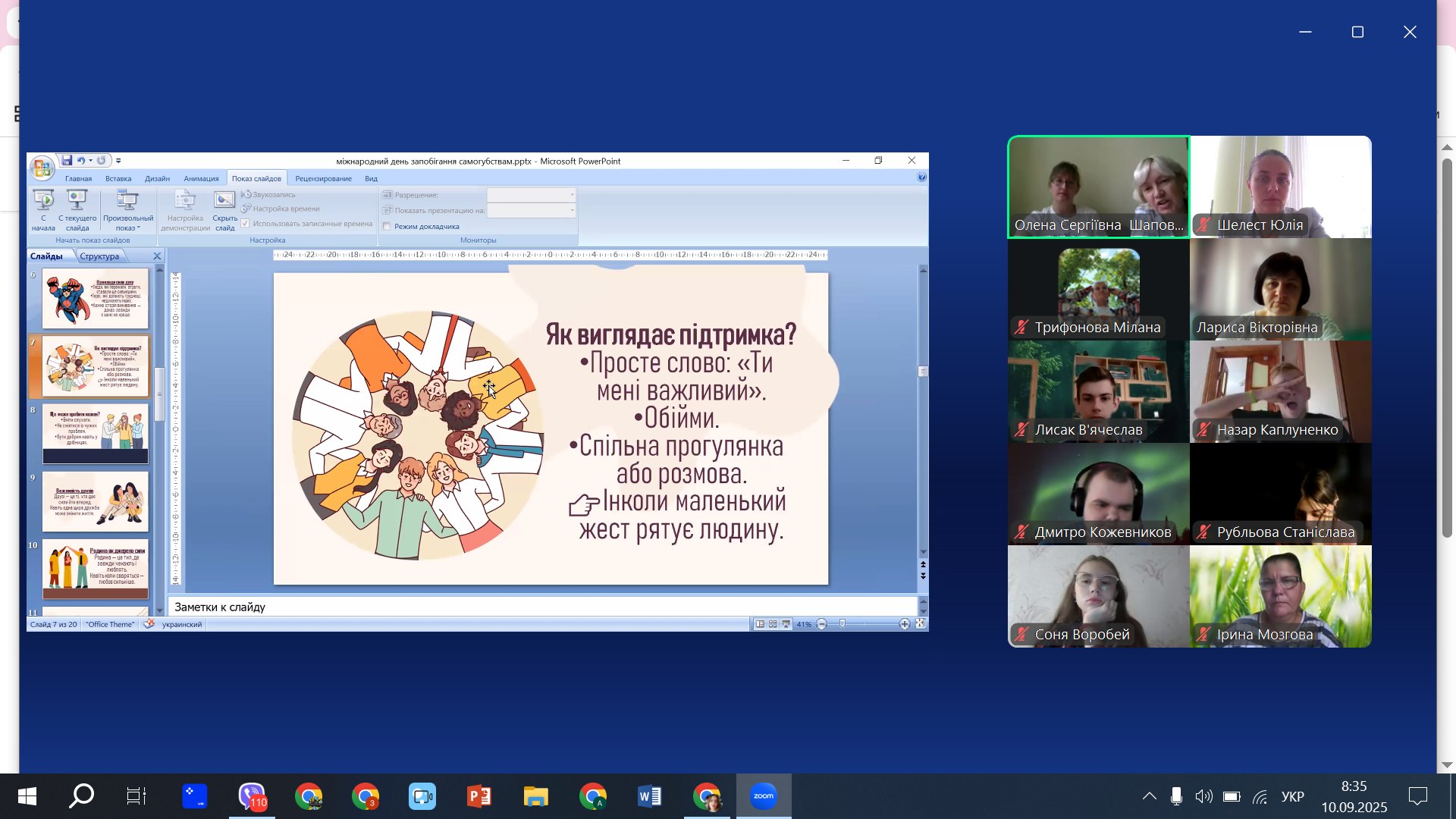
Task: Toggle Использовать записанные времена checkbox
Action: 245,224
